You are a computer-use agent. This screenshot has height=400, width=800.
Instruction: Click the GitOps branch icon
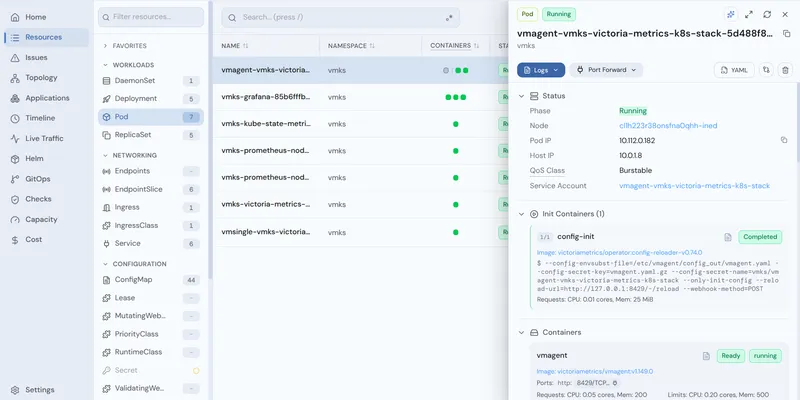[x=15, y=179]
